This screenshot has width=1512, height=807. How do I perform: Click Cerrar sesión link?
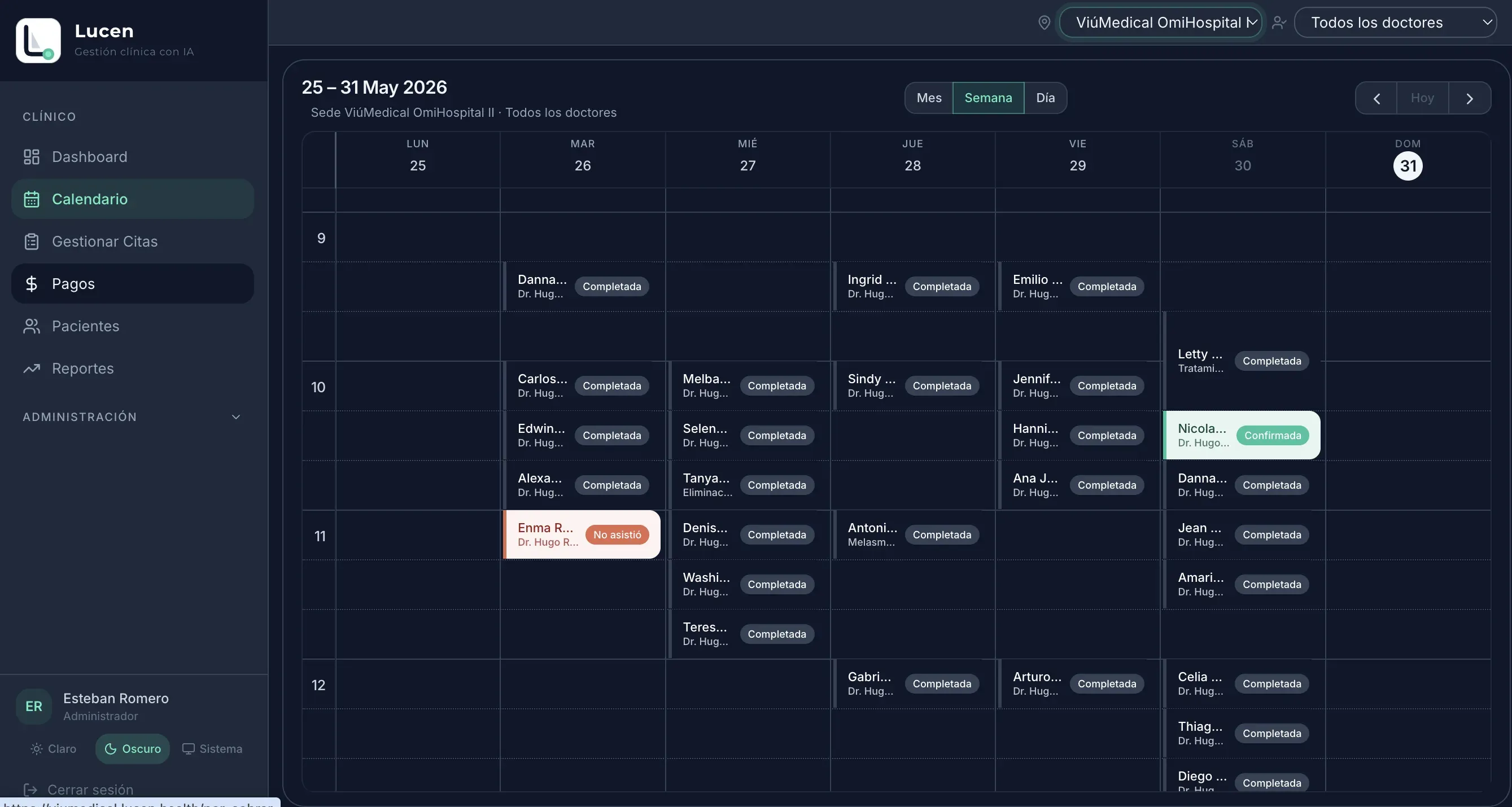click(90, 790)
